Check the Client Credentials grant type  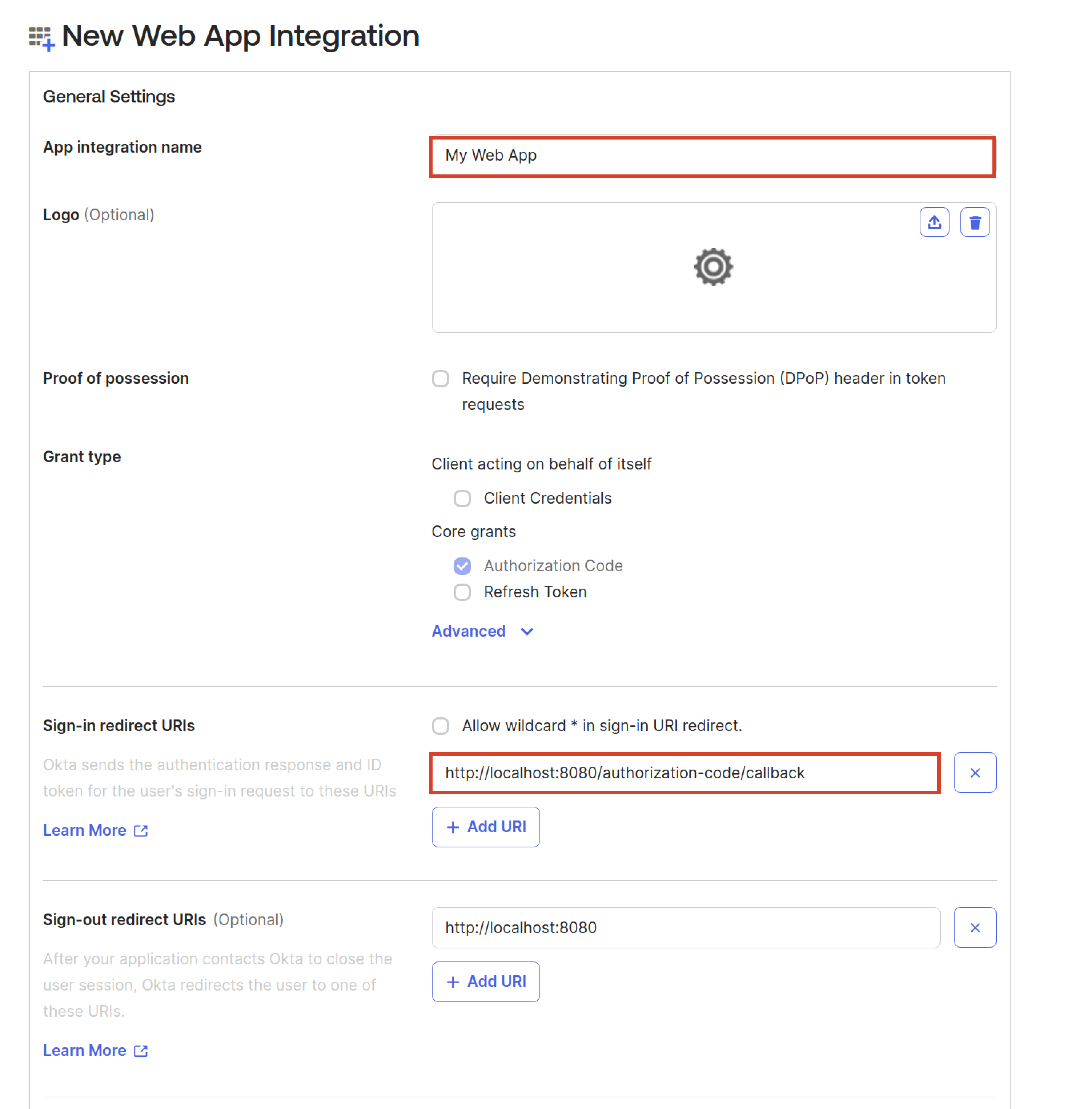[x=462, y=498]
